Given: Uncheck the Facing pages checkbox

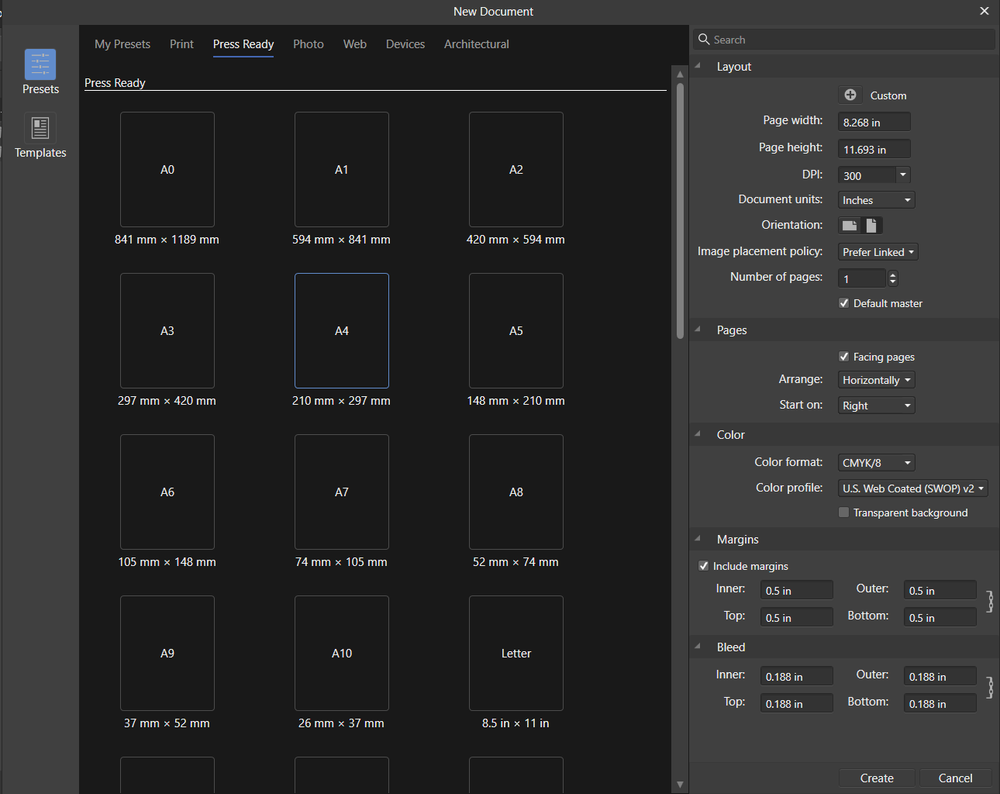Looking at the screenshot, I should [844, 357].
